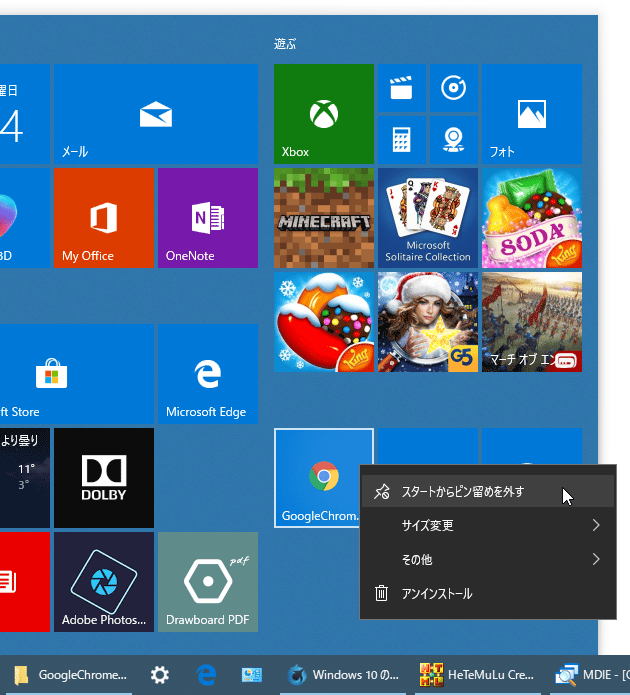Open the Candy Crush Saga snowy tile
This screenshot has width=630, height=695.
coord(324,322)
